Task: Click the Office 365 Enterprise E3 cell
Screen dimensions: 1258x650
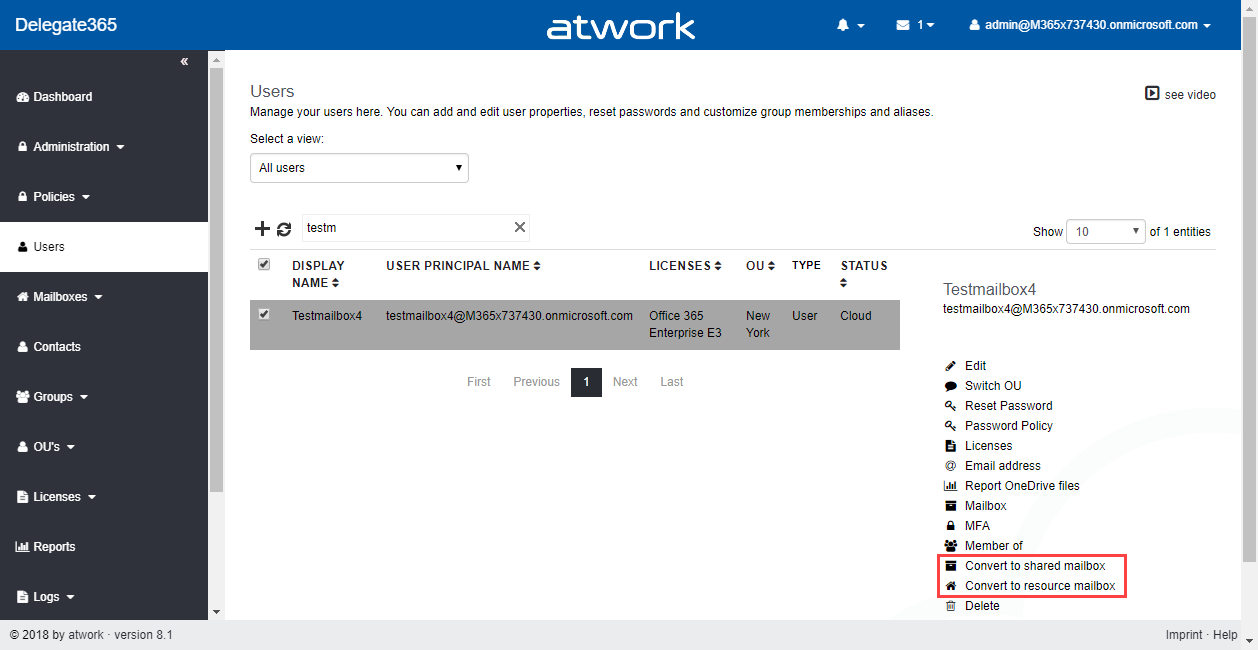Action: point(685,324)
